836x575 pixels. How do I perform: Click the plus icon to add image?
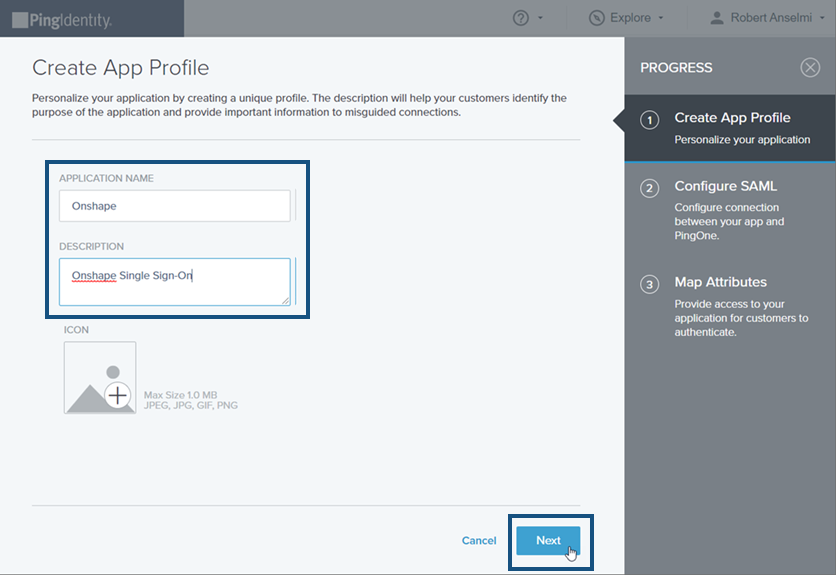(118, 395)
